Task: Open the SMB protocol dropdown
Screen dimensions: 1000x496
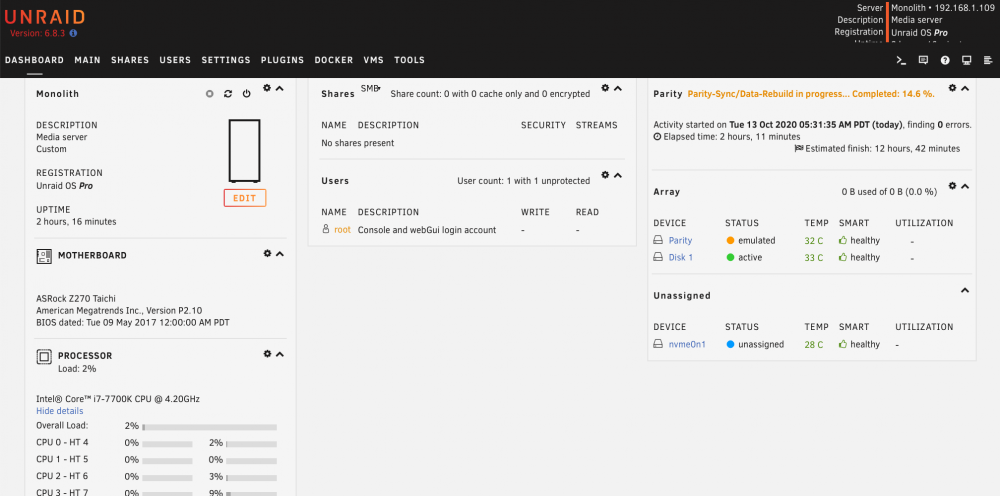Action: coord(371,89)
